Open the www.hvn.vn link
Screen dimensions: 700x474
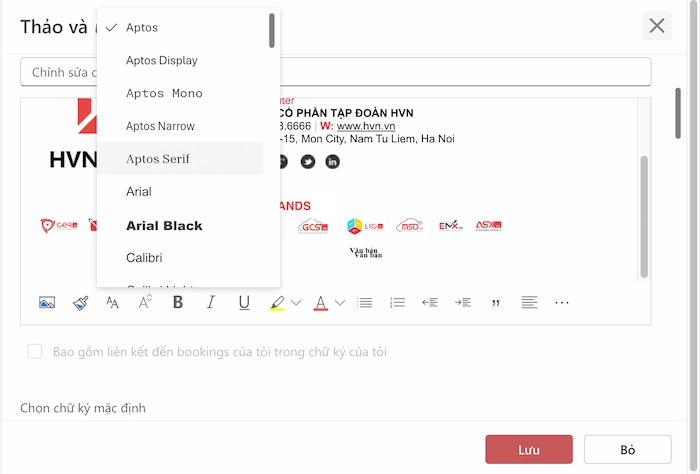pos(366,126)
